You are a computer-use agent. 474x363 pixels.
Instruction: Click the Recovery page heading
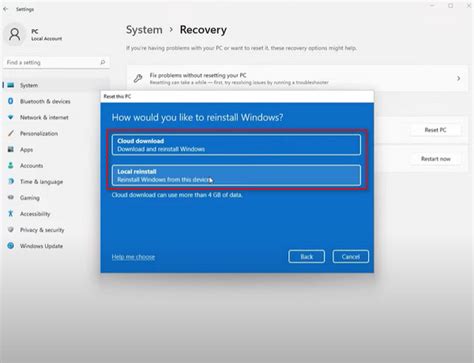click(x=203, y=30)
